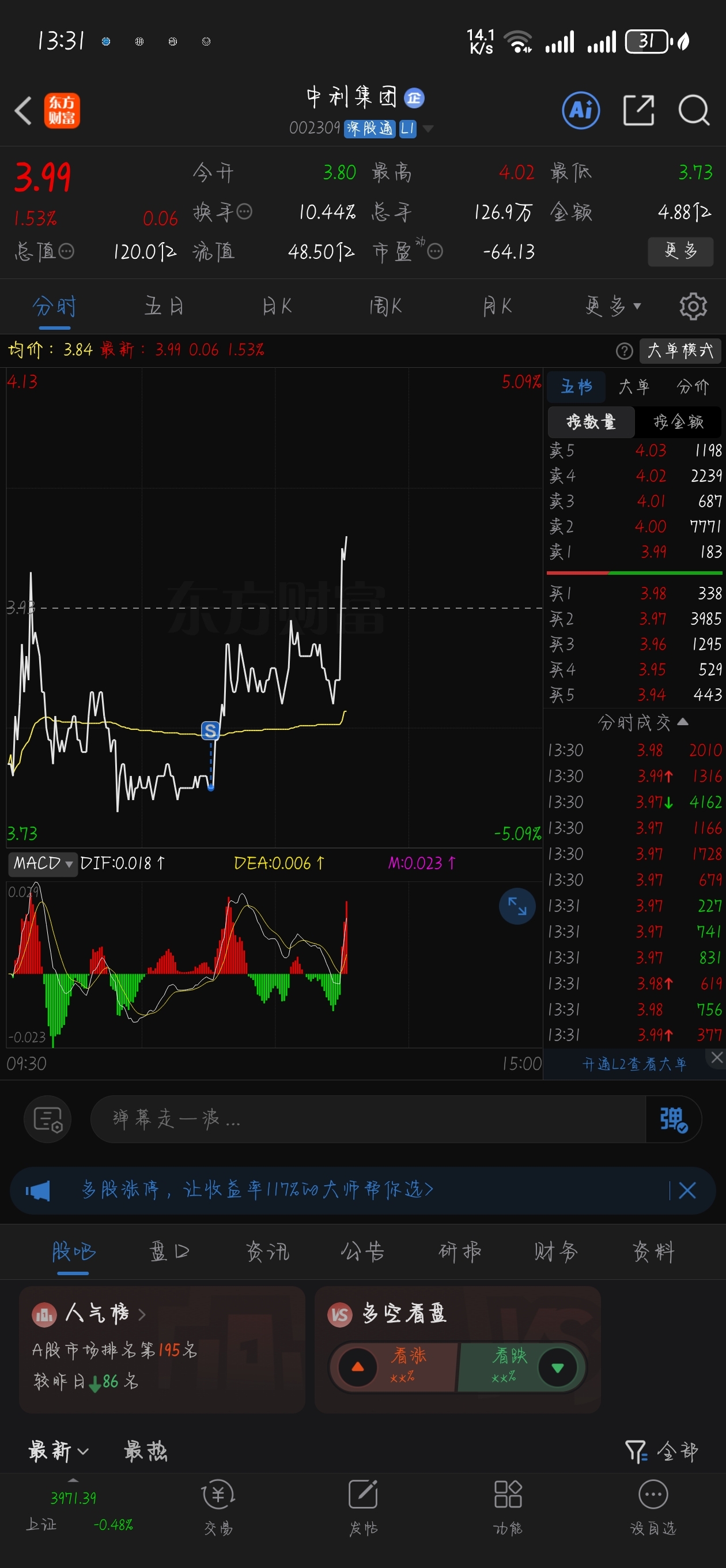Screen dimensions: 726x1568
Task: Switch to the 月K chart tab
Action: [497, 306]
